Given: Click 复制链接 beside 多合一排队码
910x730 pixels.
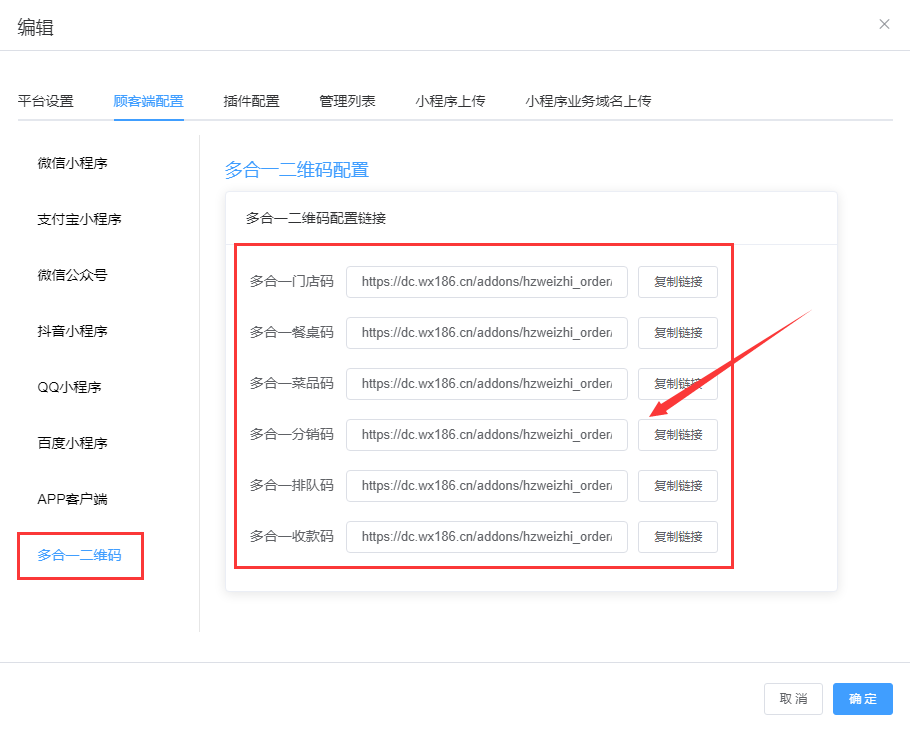Looking at the screenshot, I should click(x=678, y=486).
